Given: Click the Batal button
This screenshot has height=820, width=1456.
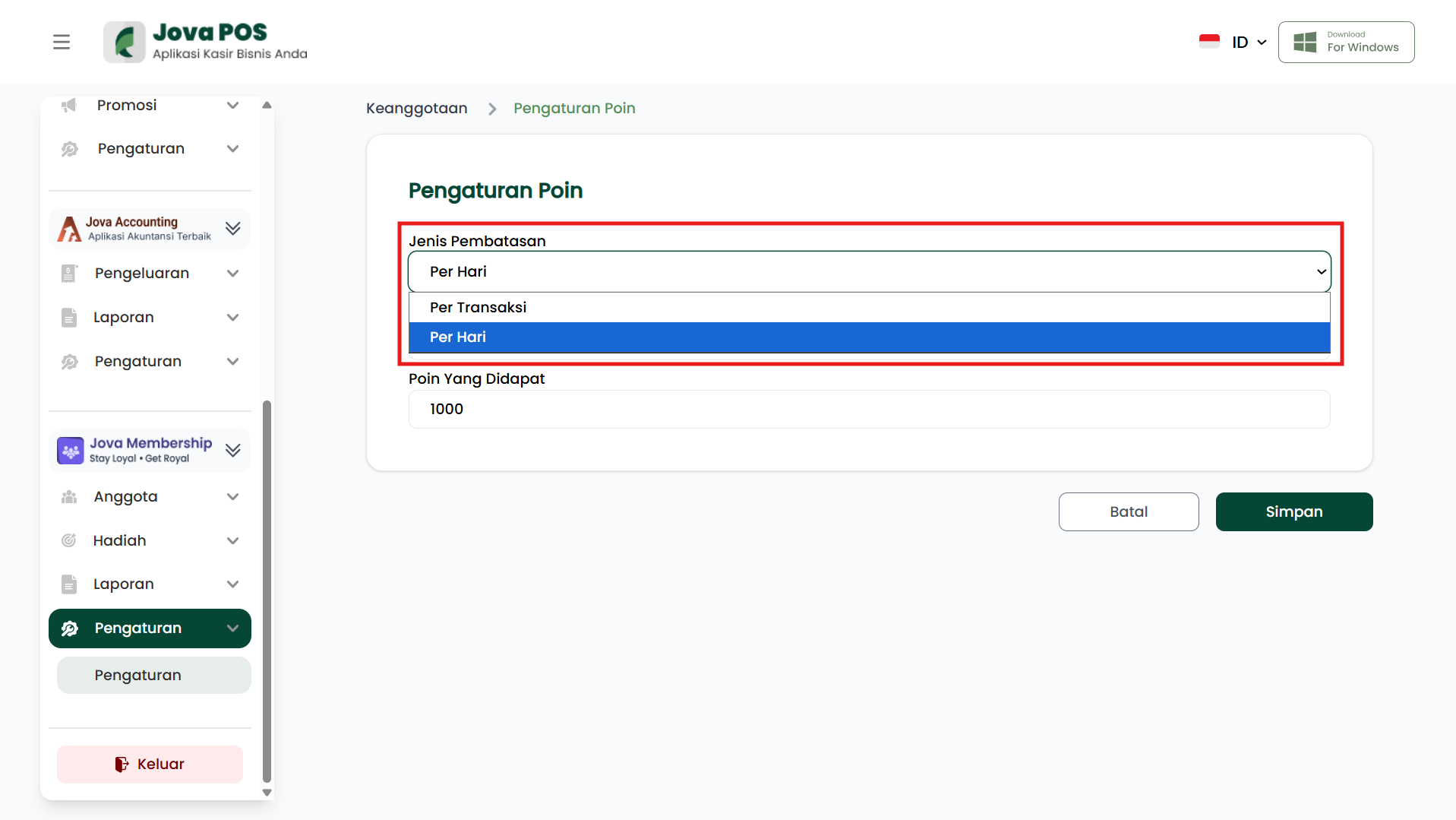Looking at the screenshot, I should pos(1128,512).
